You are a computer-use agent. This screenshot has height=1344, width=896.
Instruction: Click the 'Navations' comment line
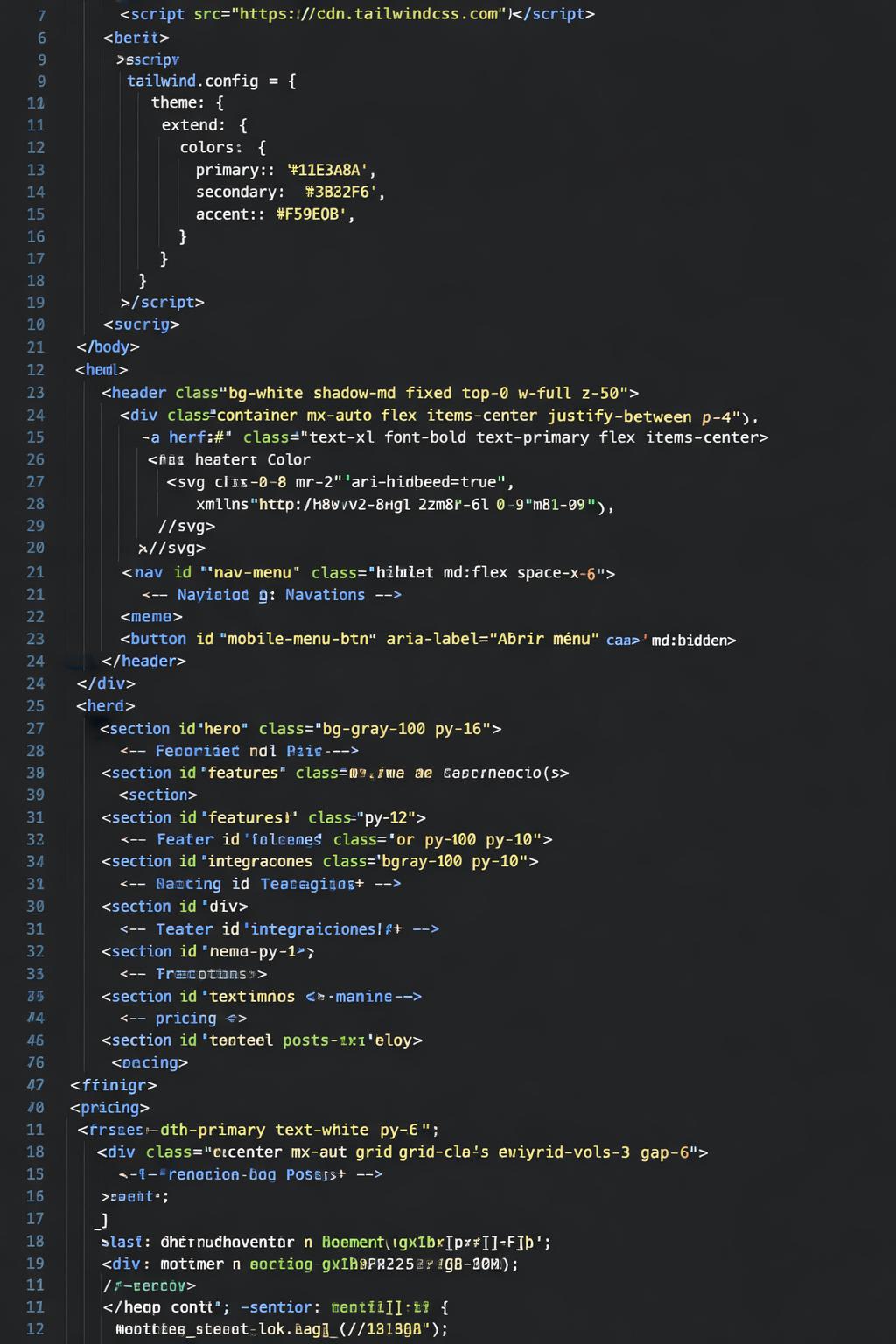[x=271, y=595]
